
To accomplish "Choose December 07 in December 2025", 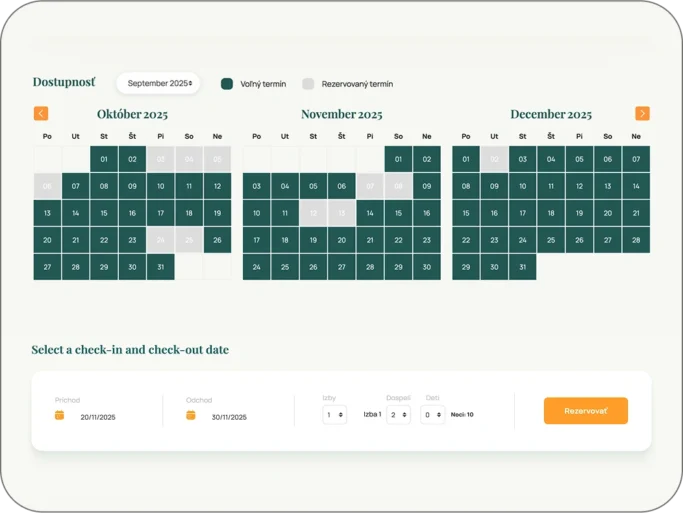I will point(636,159).
